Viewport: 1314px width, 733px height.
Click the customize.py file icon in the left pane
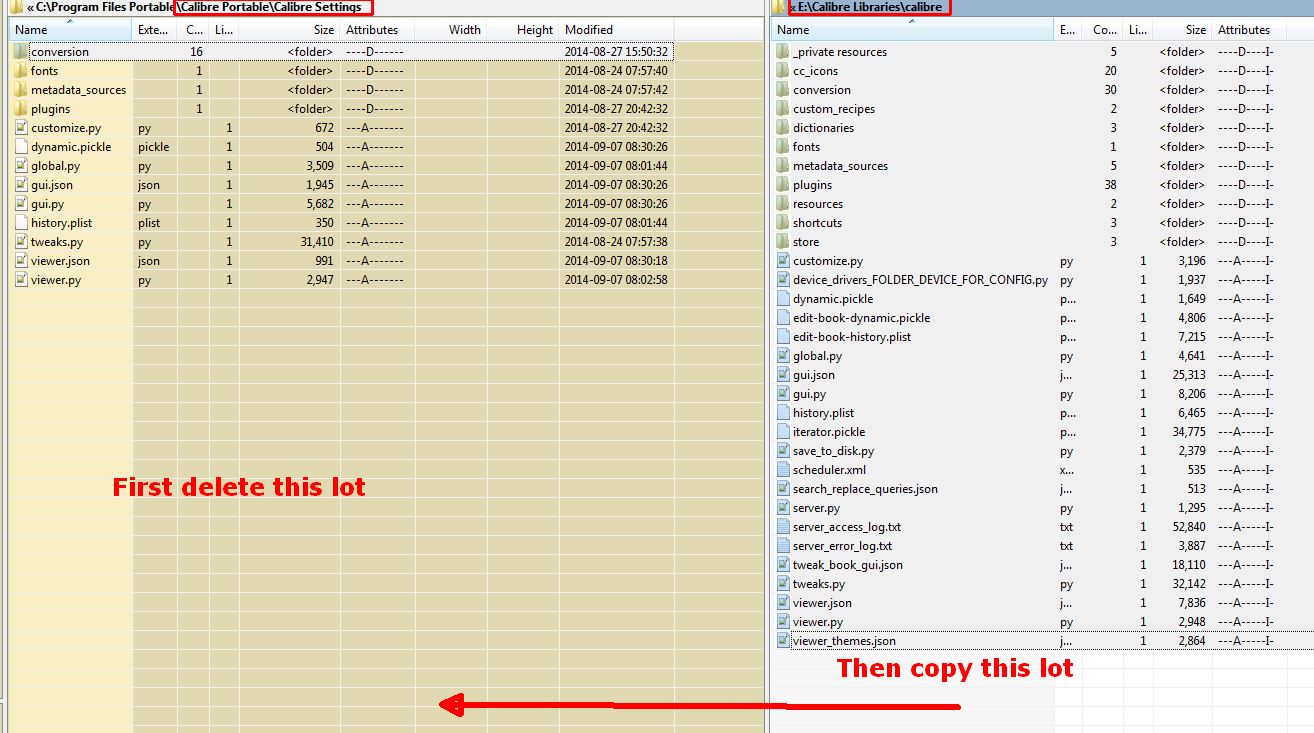pyautogui.click(x=21, y=128)
